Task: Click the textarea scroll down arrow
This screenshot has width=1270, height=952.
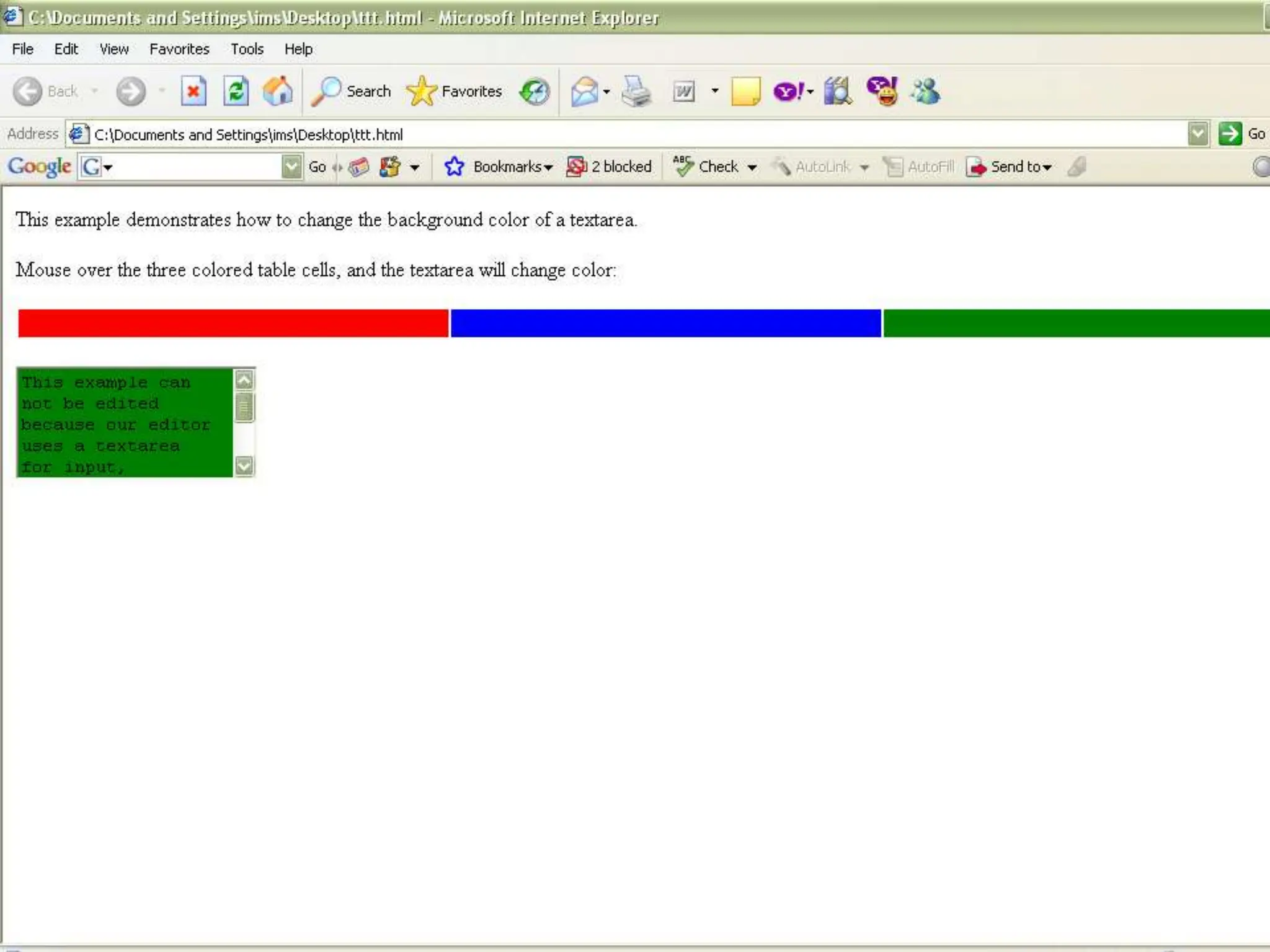Action: [x=244, y=465]
